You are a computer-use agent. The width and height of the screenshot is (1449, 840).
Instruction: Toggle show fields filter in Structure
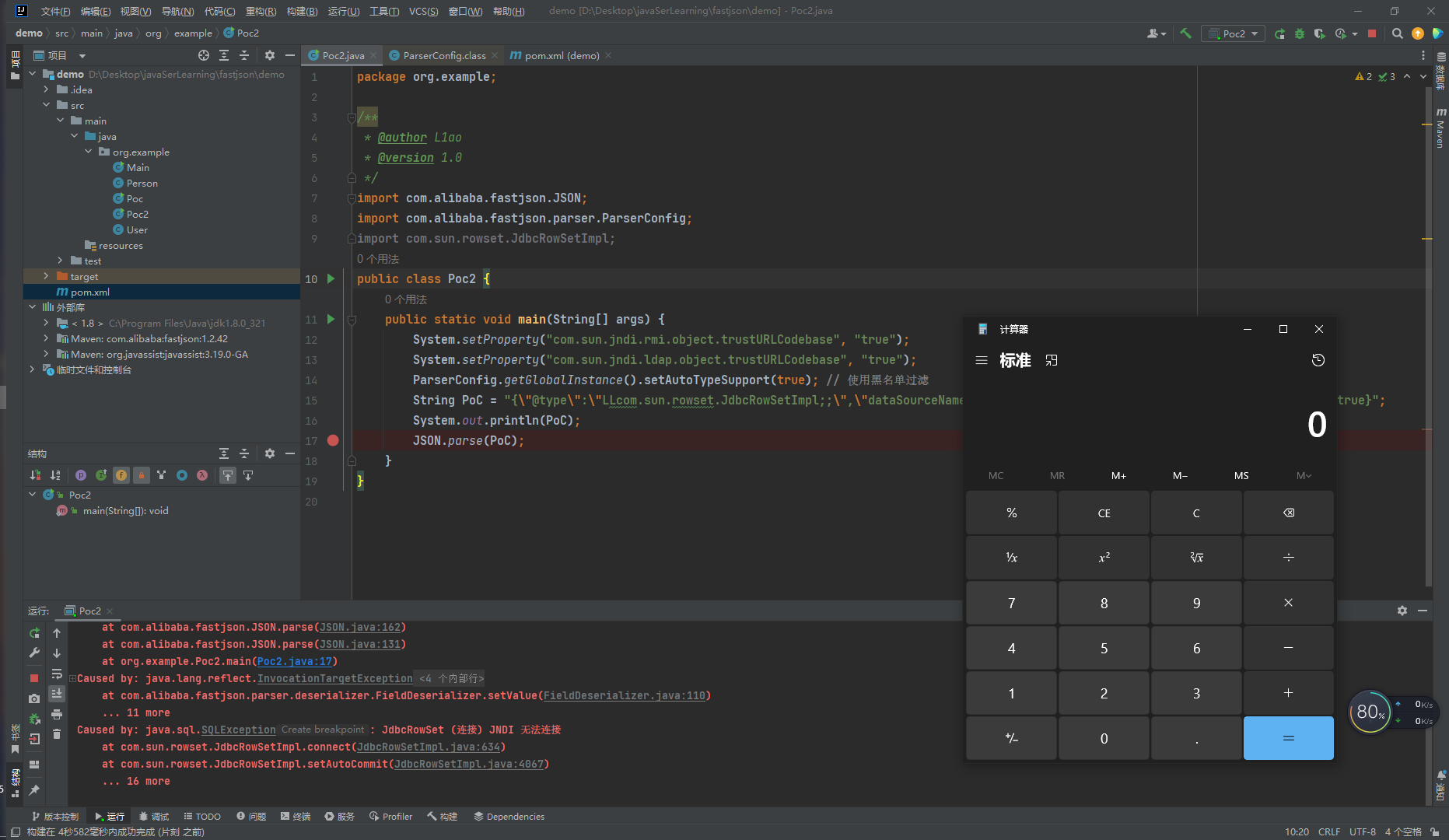pyautogui.click(x=121, y=475)
